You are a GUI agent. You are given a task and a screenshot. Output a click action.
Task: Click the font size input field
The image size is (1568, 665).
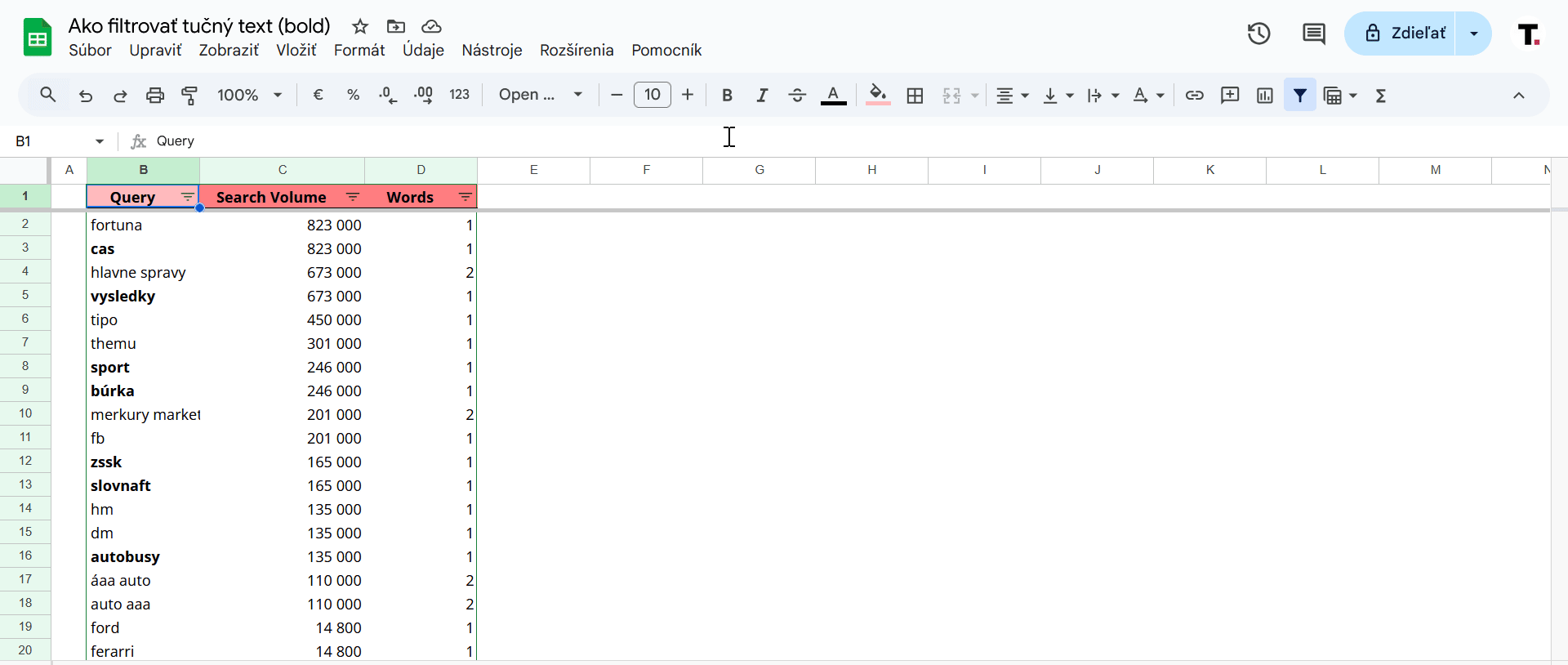pos(652,95)
